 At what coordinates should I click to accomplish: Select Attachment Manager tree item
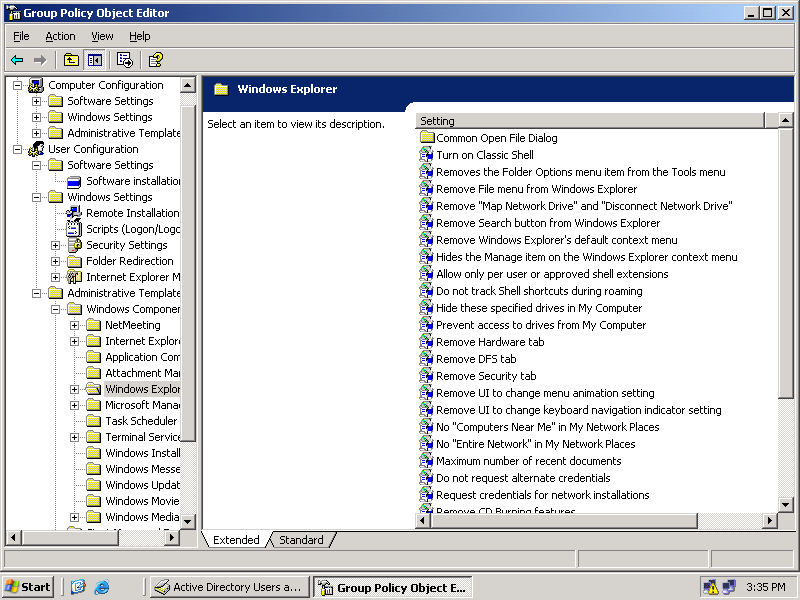[x=142, y=373]
